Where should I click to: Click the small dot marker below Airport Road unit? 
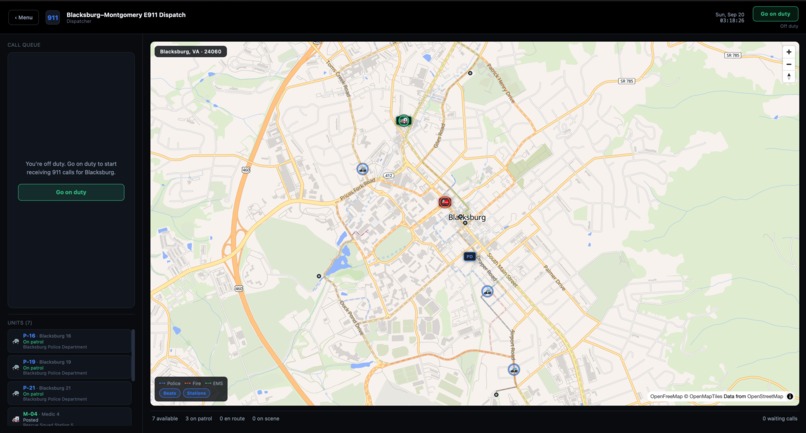click(x=496, y=394)
